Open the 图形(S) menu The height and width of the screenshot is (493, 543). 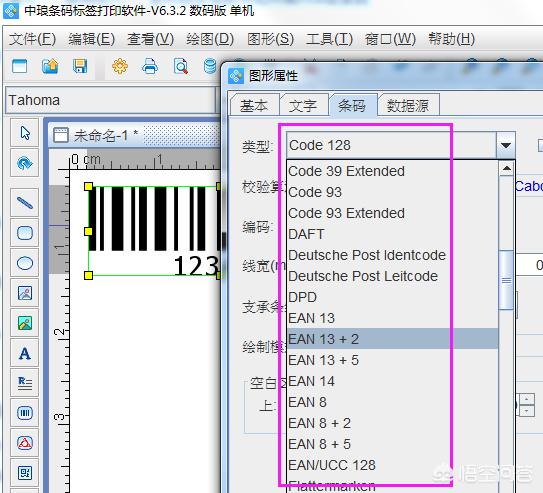point(270,39)
